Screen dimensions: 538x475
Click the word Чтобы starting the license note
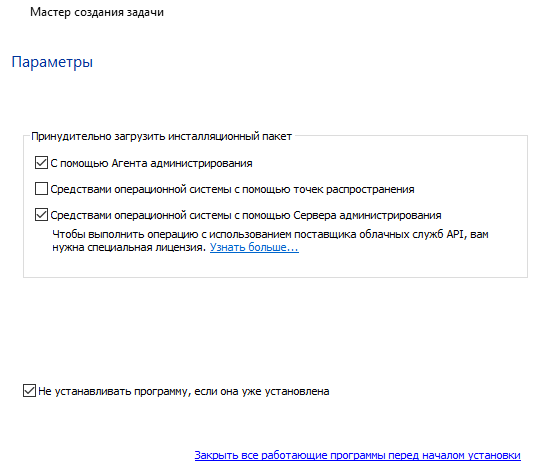[68, 234]
